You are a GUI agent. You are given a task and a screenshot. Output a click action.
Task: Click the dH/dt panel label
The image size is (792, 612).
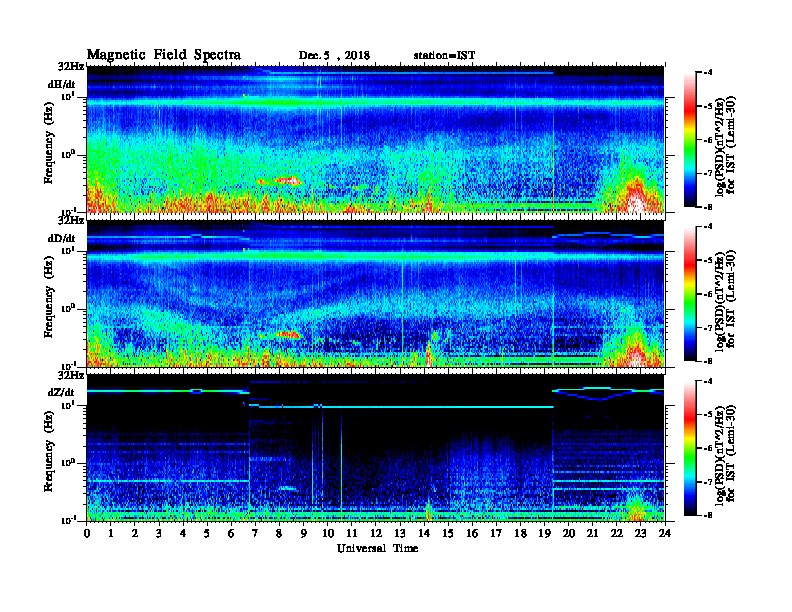62,84
